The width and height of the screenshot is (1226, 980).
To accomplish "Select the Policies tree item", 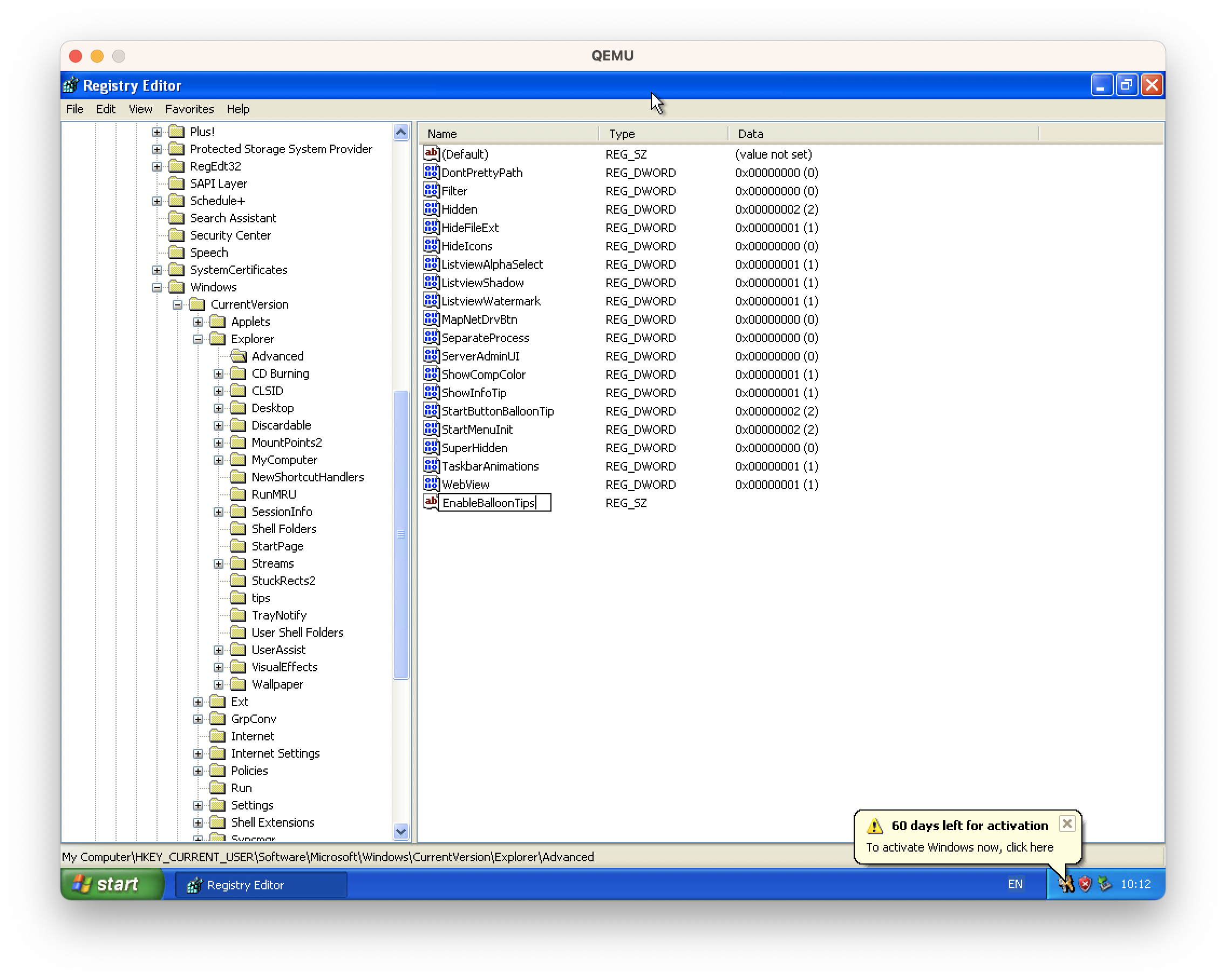I will tap(249, 771).
